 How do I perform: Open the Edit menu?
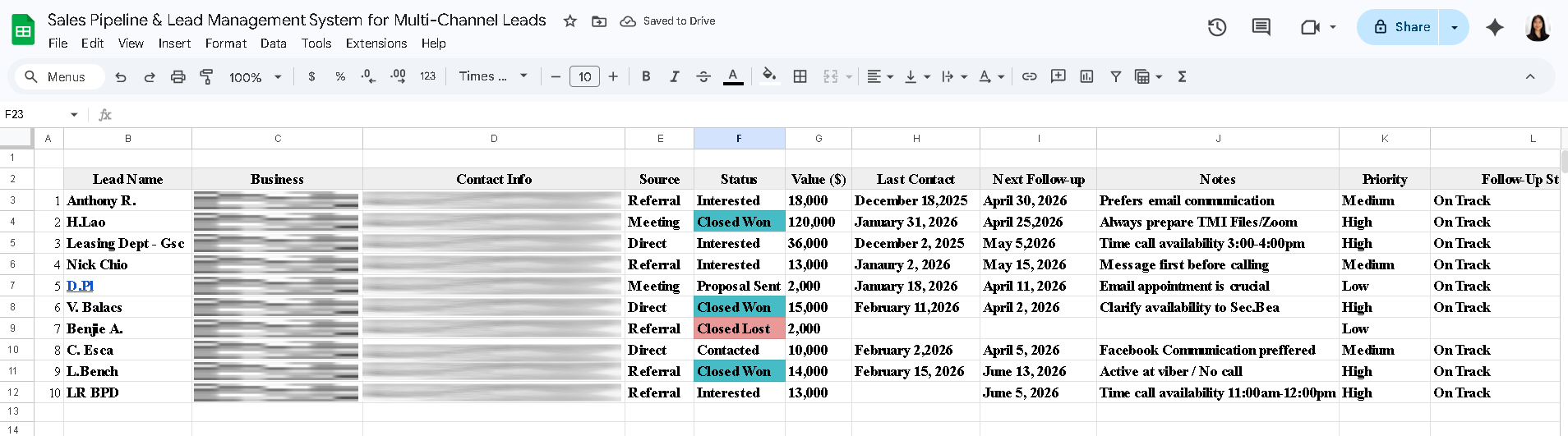(x=92, y=44)
